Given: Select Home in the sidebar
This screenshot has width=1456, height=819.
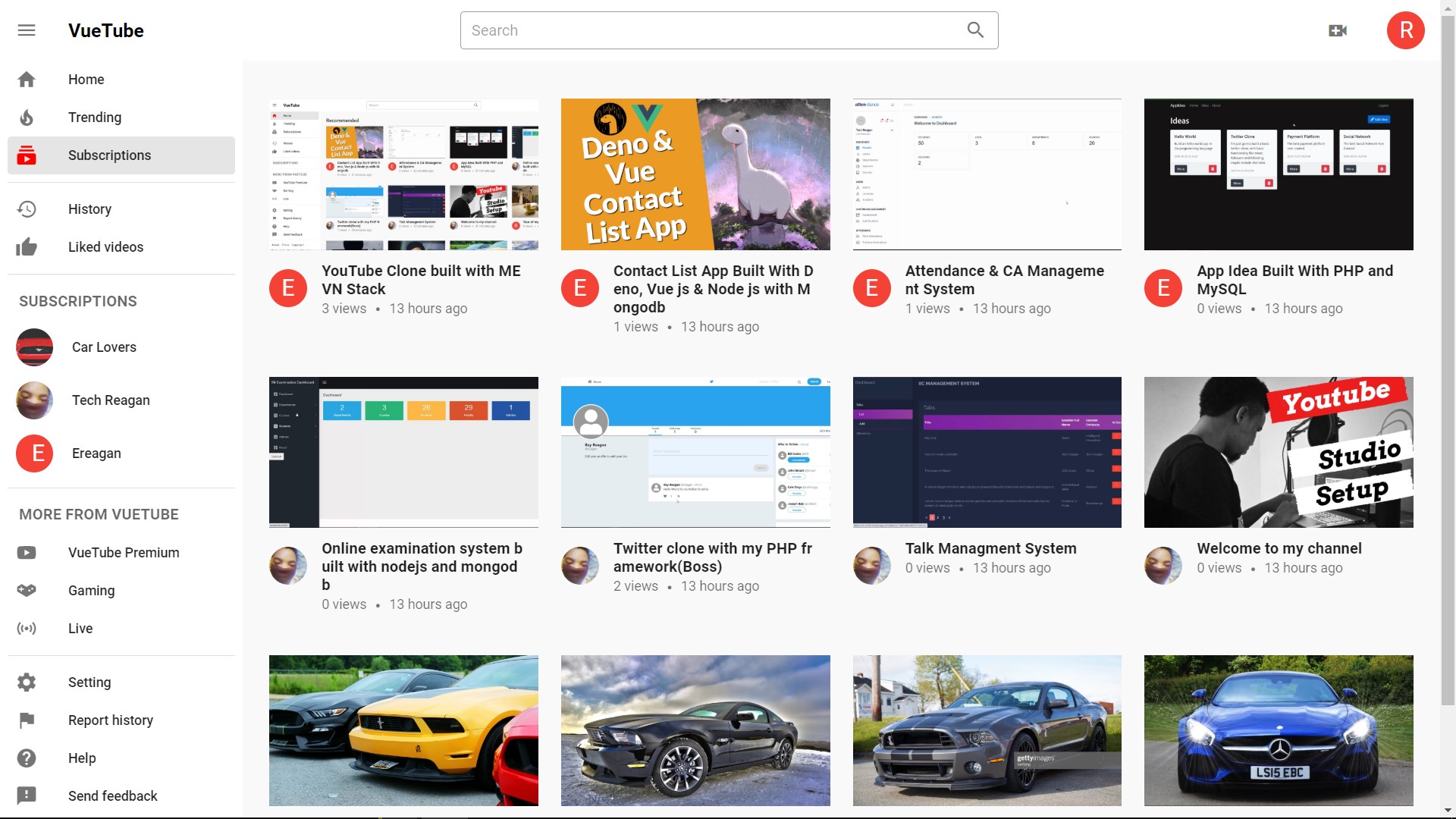Looking at the screenshot, I should 86,80.
